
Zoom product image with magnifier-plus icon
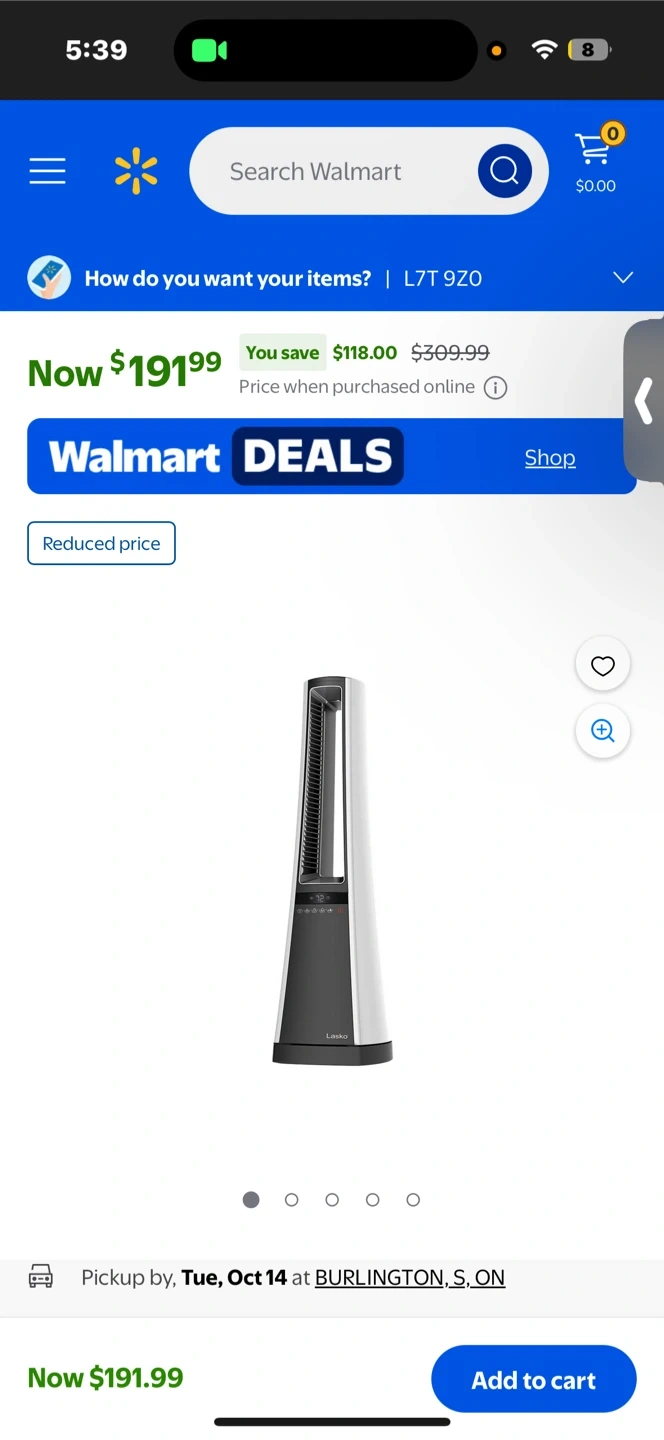603,731
